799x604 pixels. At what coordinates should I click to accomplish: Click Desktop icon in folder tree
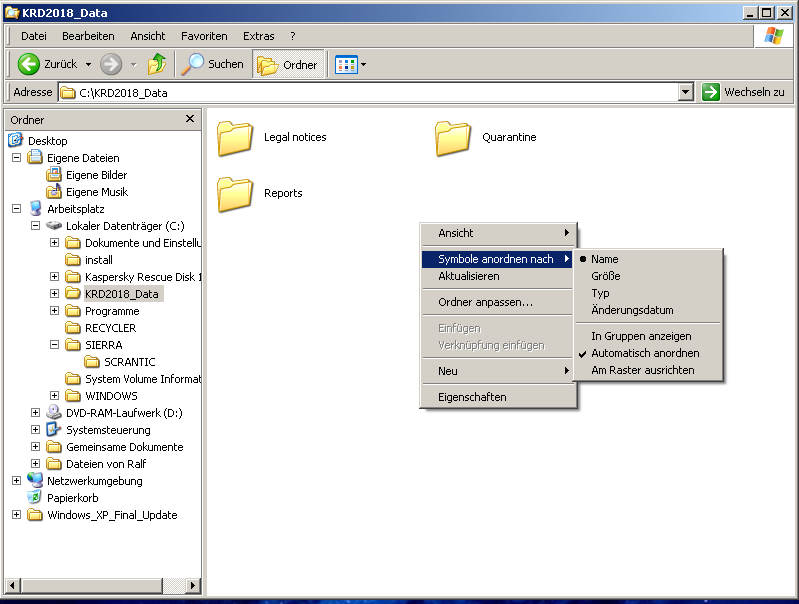[x=16, y=140]
